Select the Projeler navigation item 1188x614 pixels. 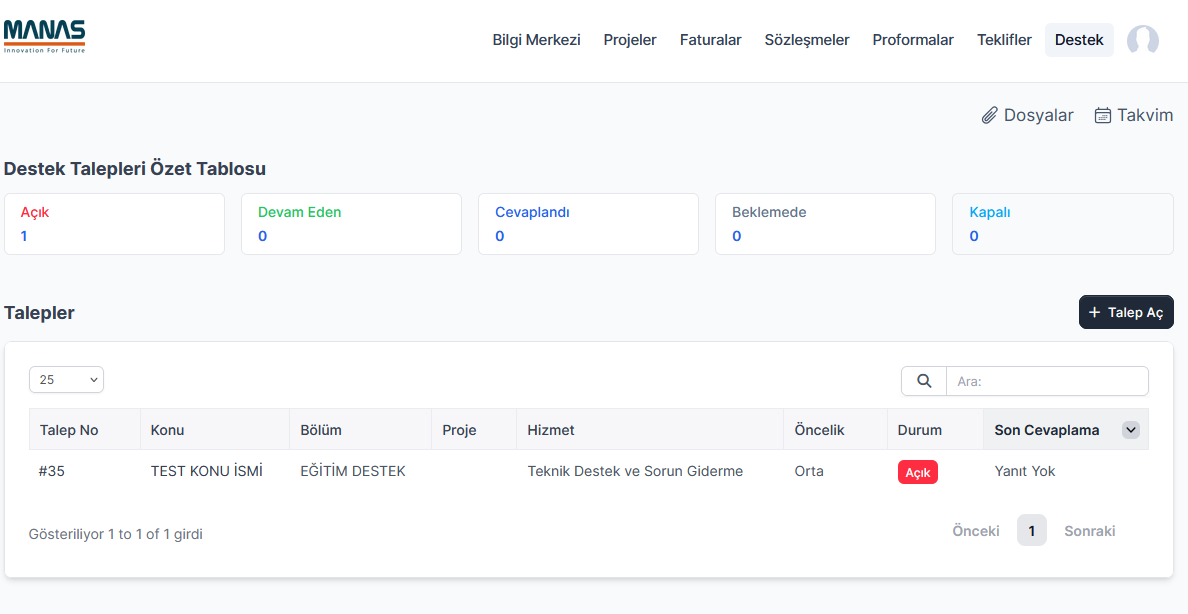point(630,39)
